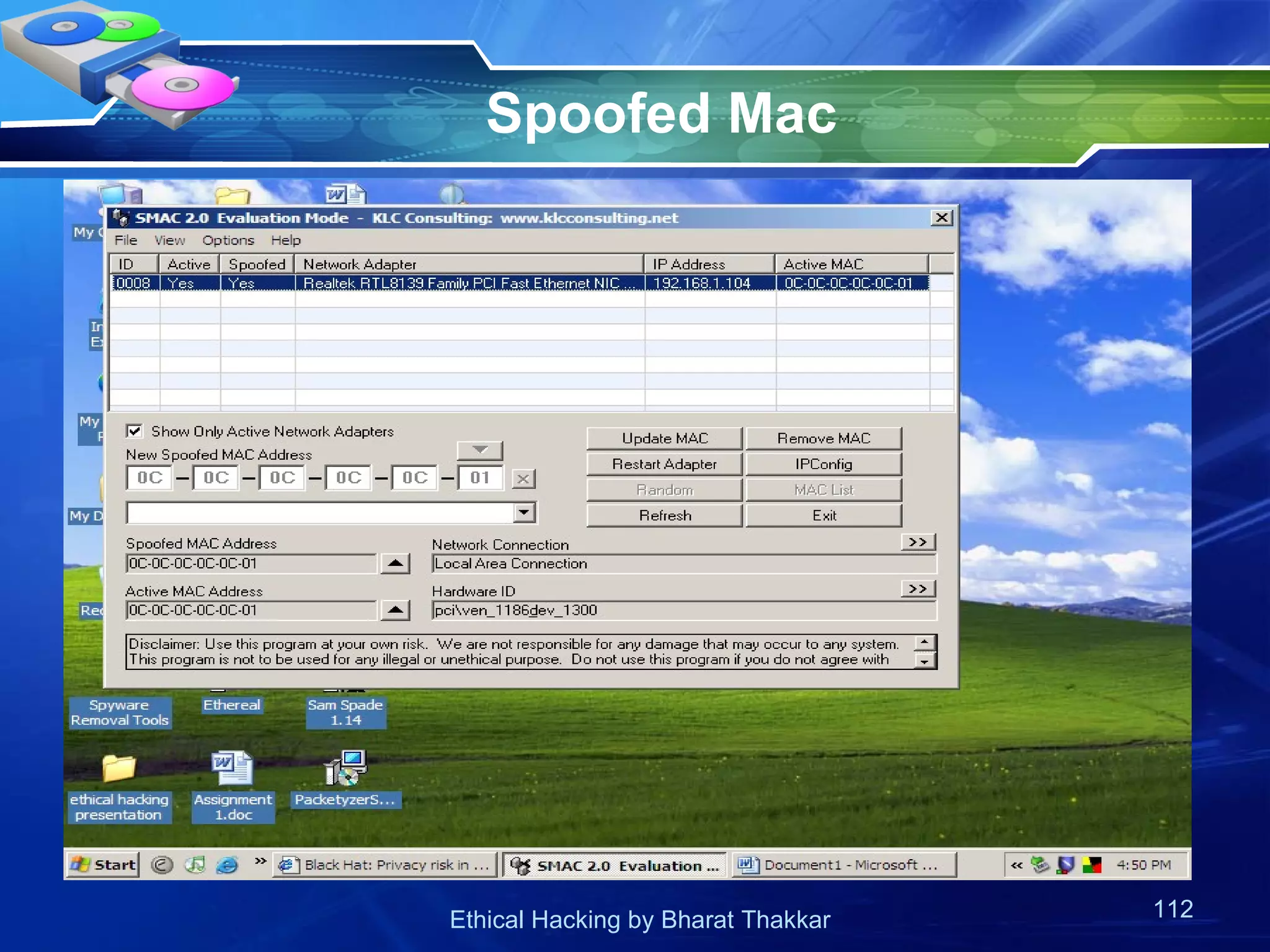Click the Start button on taskbar
The height and width of the screenshot is (952, 1270).
tap(103, 865)
